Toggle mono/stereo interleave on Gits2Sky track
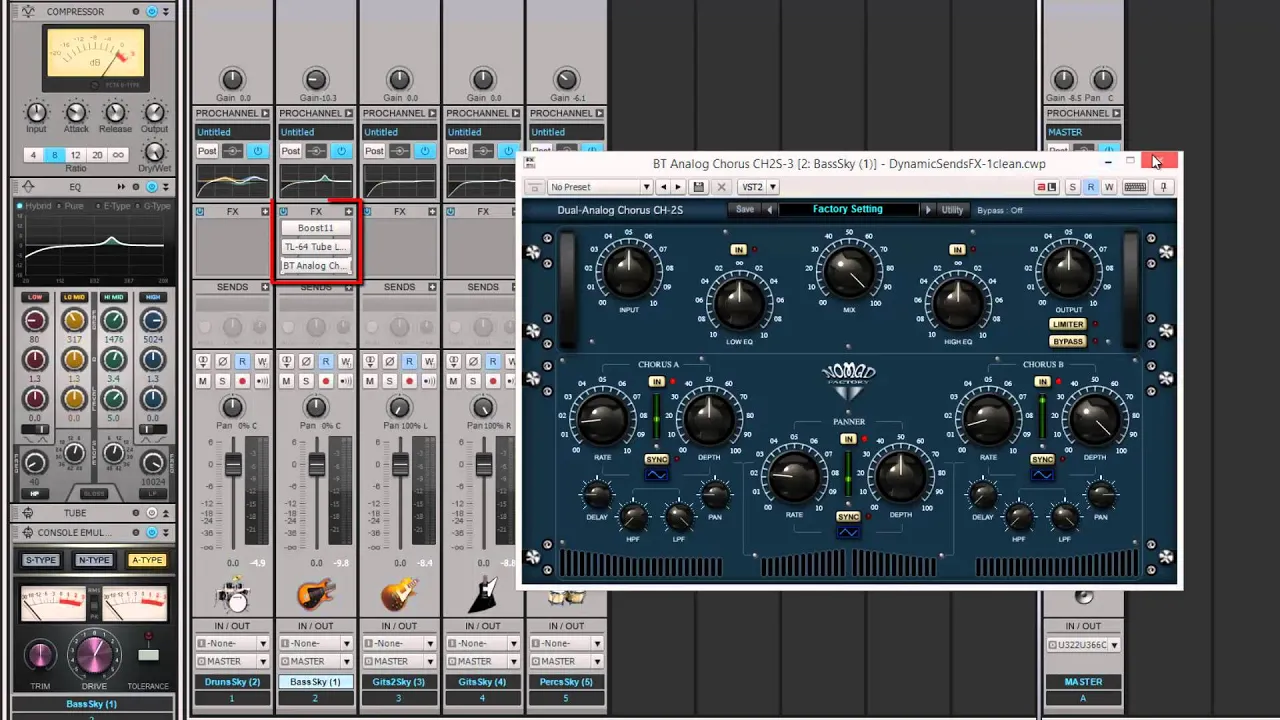 [x=370, y=361]
